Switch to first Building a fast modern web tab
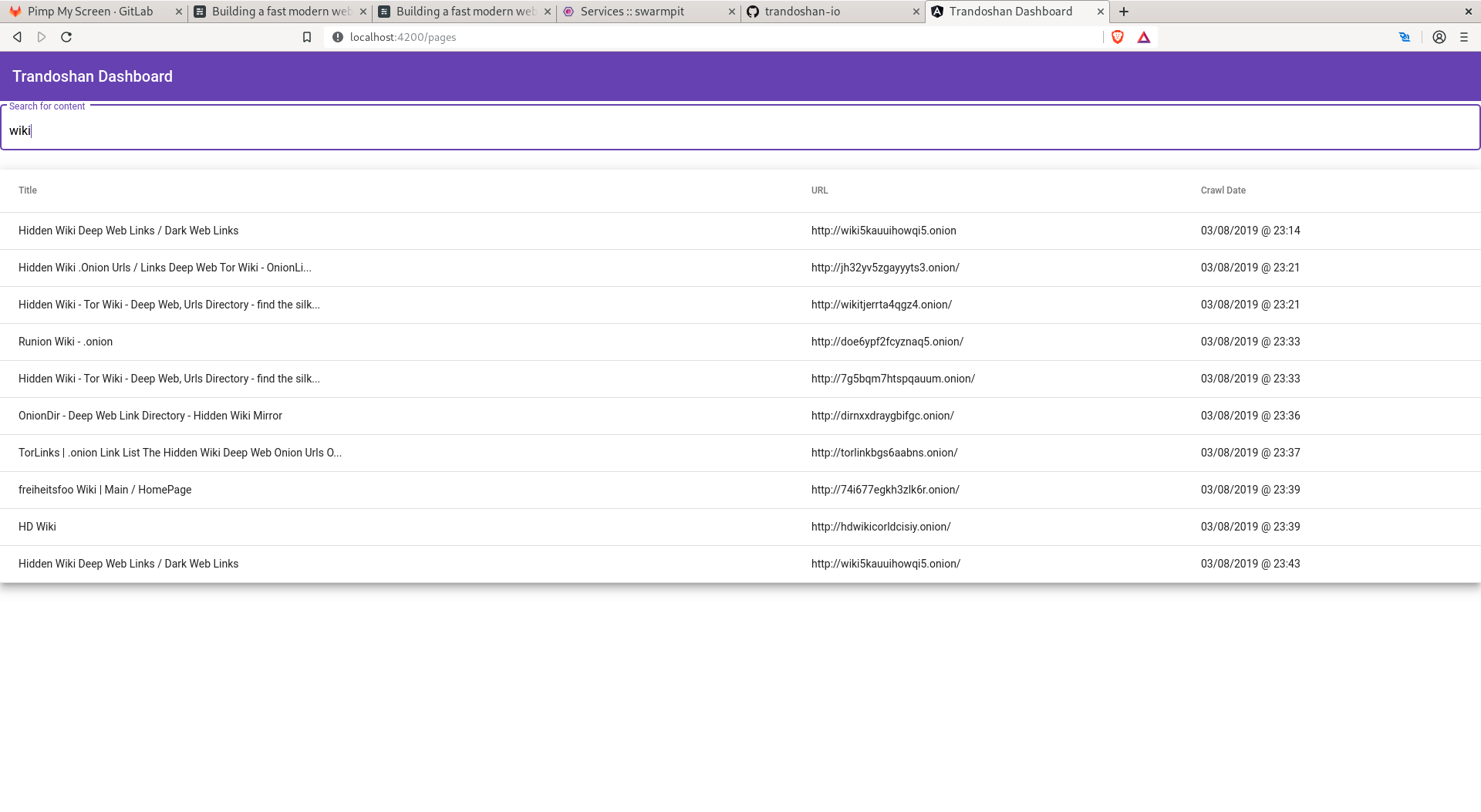Screen dimensions: 1481x812 (281, 12)
